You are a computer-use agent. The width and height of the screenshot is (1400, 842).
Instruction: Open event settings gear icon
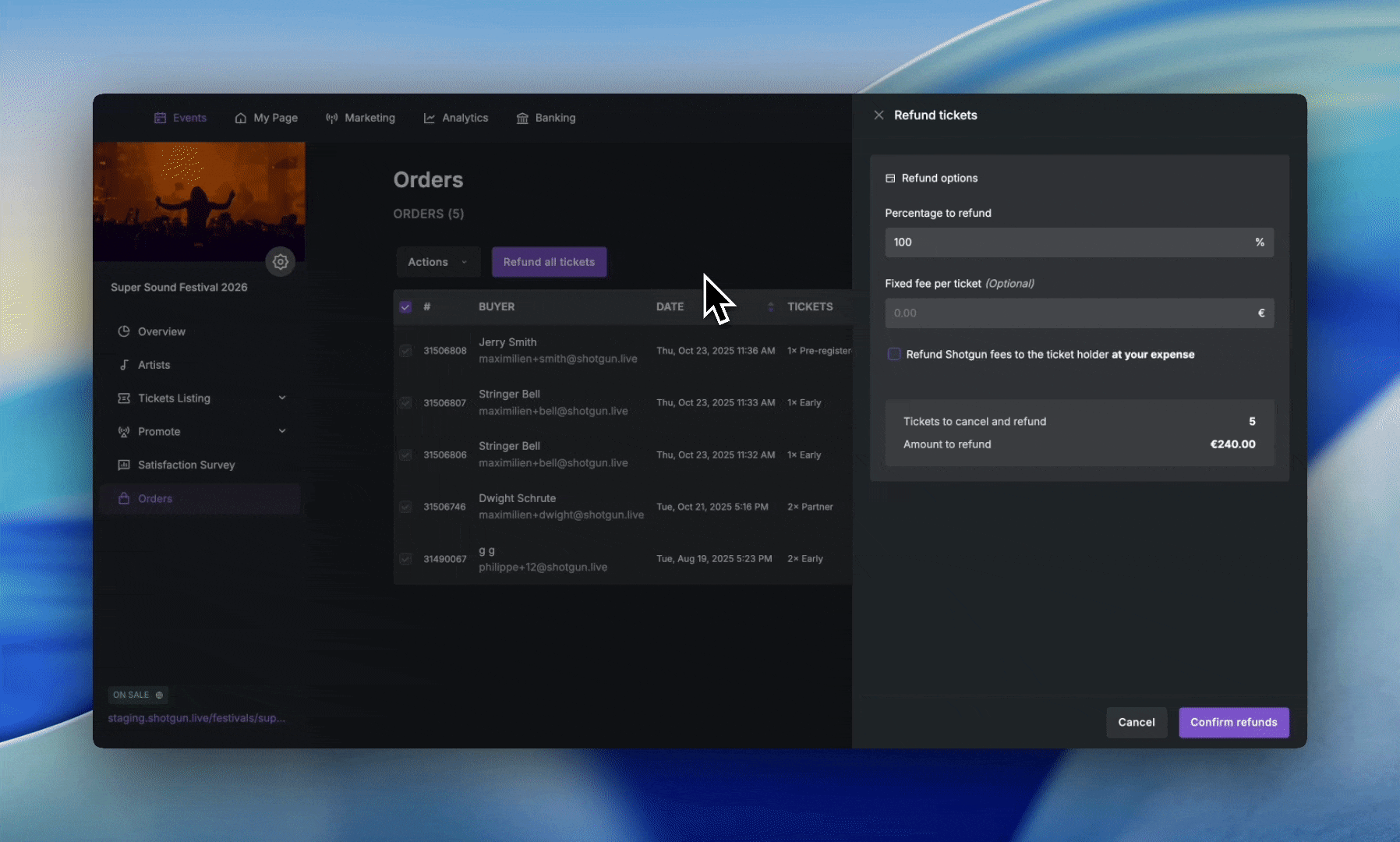(281, 262)
